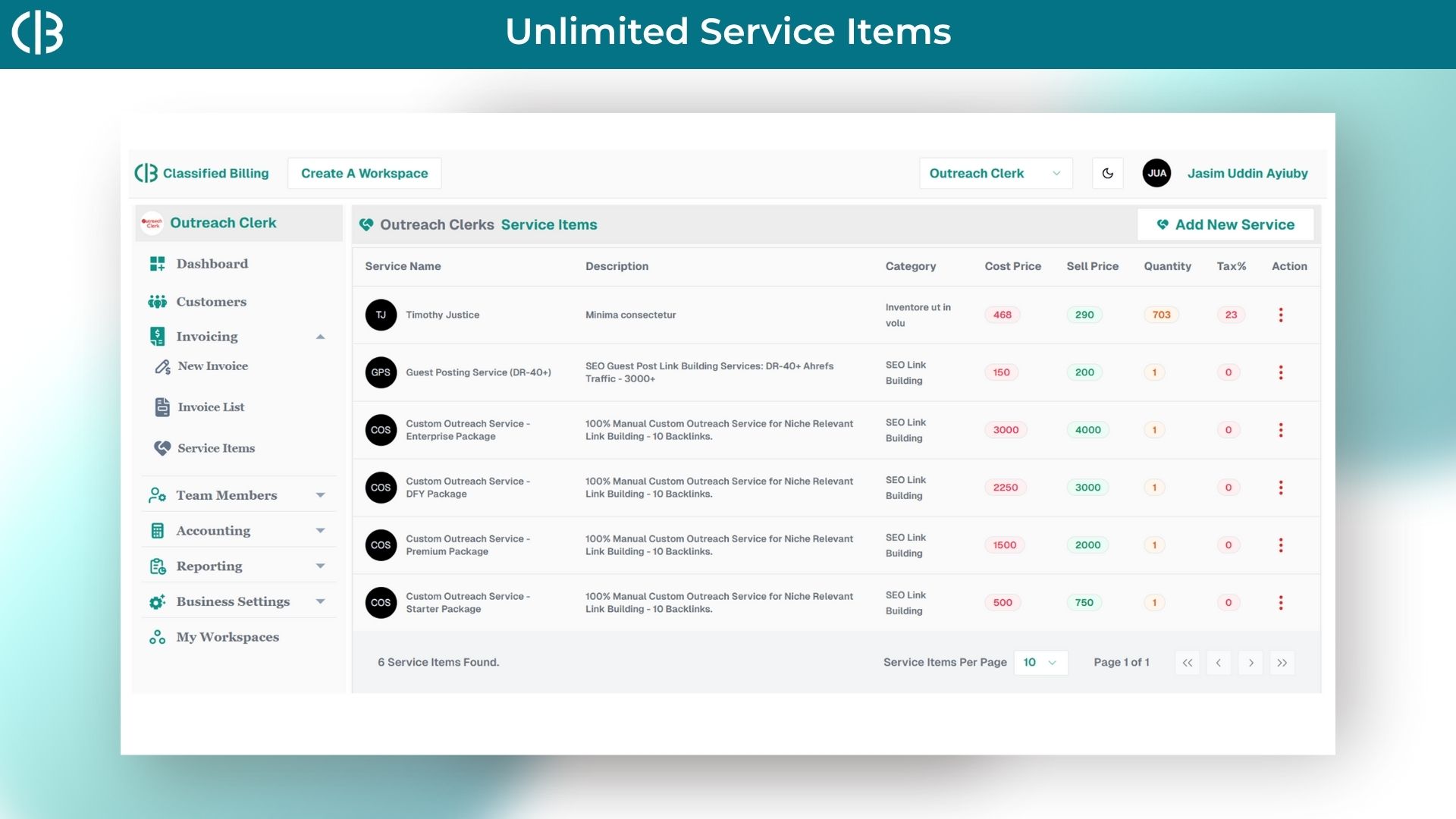Open Service Items Per Page dropdown
This screenshot has height=819, width=1456.
[x=1040, y=663]
